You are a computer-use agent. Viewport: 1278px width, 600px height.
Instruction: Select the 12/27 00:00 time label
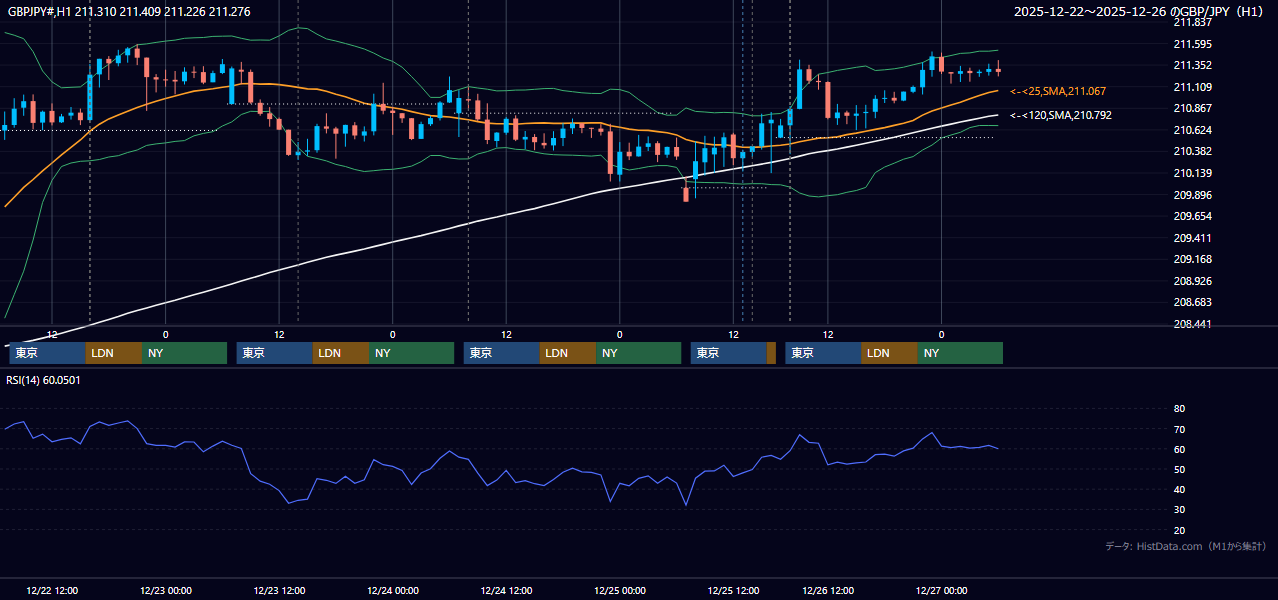click(941, 590)
